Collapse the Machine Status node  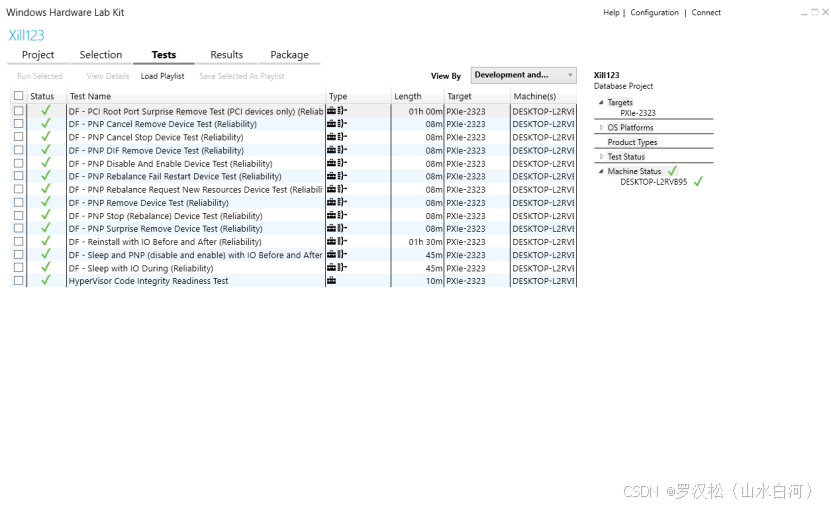[x=601, y=171]
